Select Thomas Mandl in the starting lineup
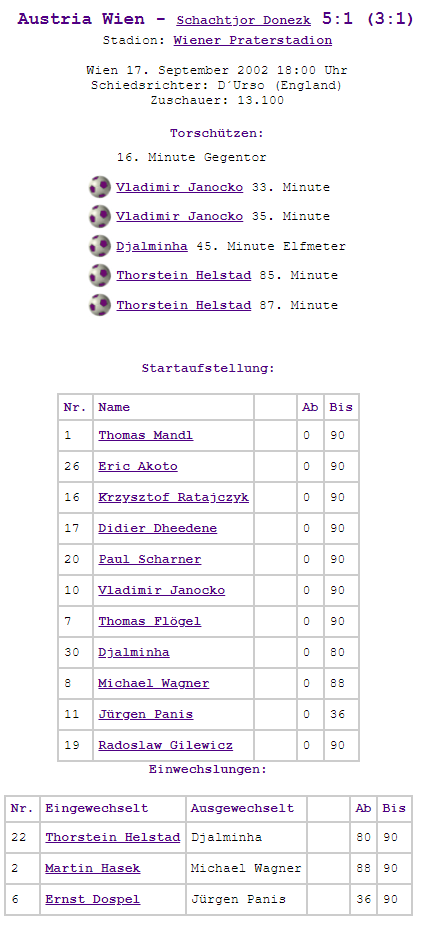The height and width of the screenshot is (937, 445). [146, 435]
